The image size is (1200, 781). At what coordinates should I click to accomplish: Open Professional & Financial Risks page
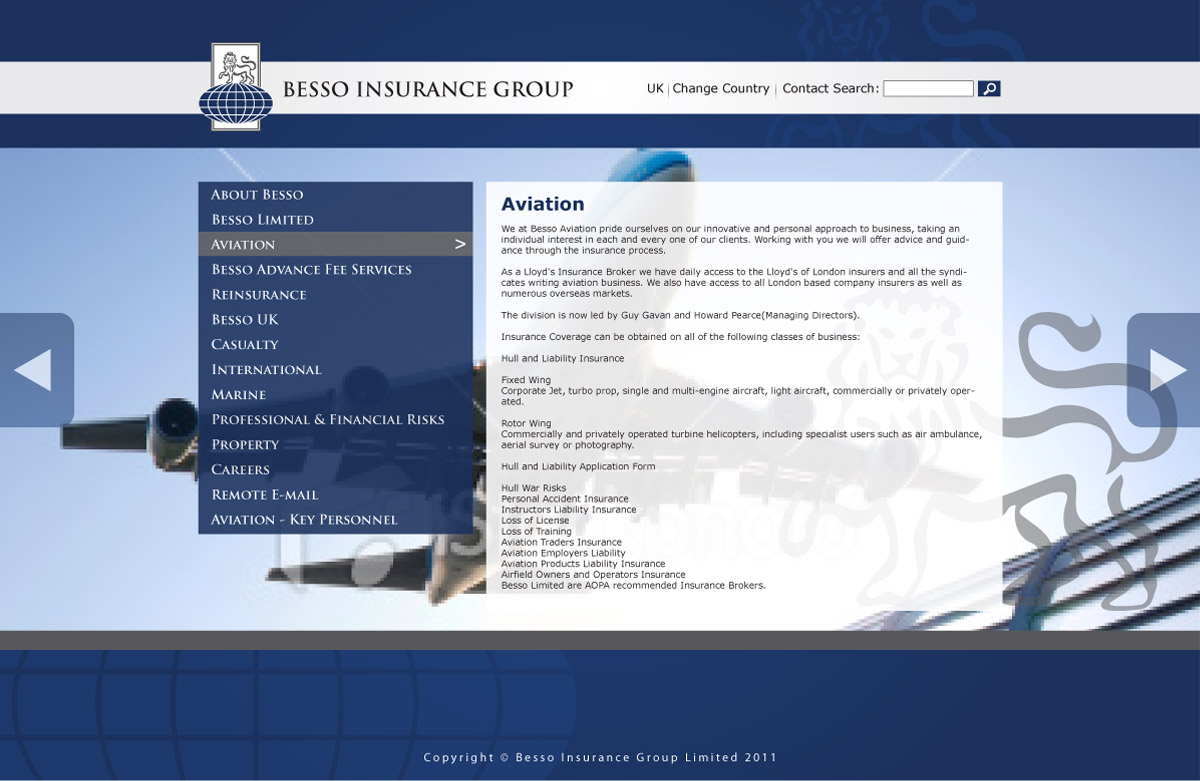tap(328, 419)
